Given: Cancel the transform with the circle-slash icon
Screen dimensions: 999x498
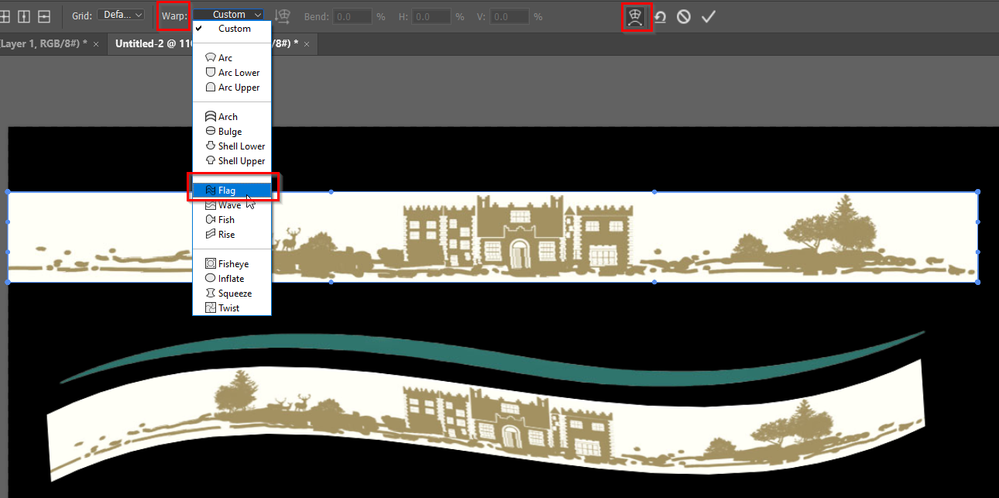Looking at the screenshot, I should pyautogui.click(x=684, y=17).
